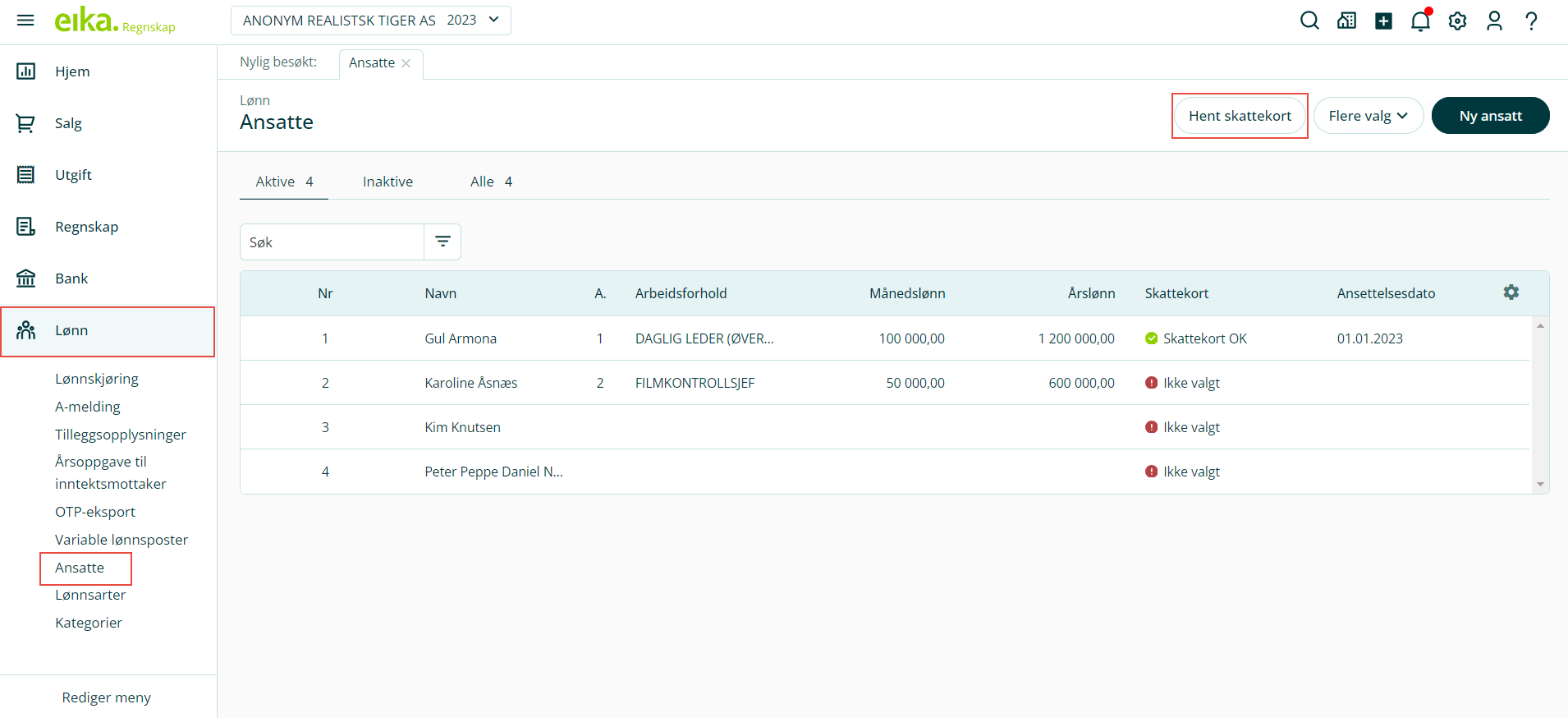The height and width of the screenshot is (718, 1568).
Task: Expand the Flere valg dropdown
Action: point(1368,116)
